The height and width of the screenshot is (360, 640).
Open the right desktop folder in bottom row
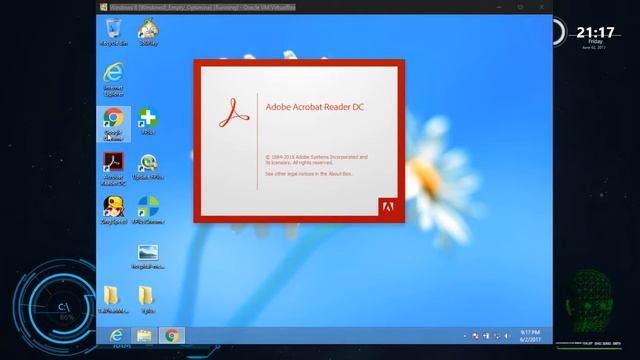[x=147, y=299]
